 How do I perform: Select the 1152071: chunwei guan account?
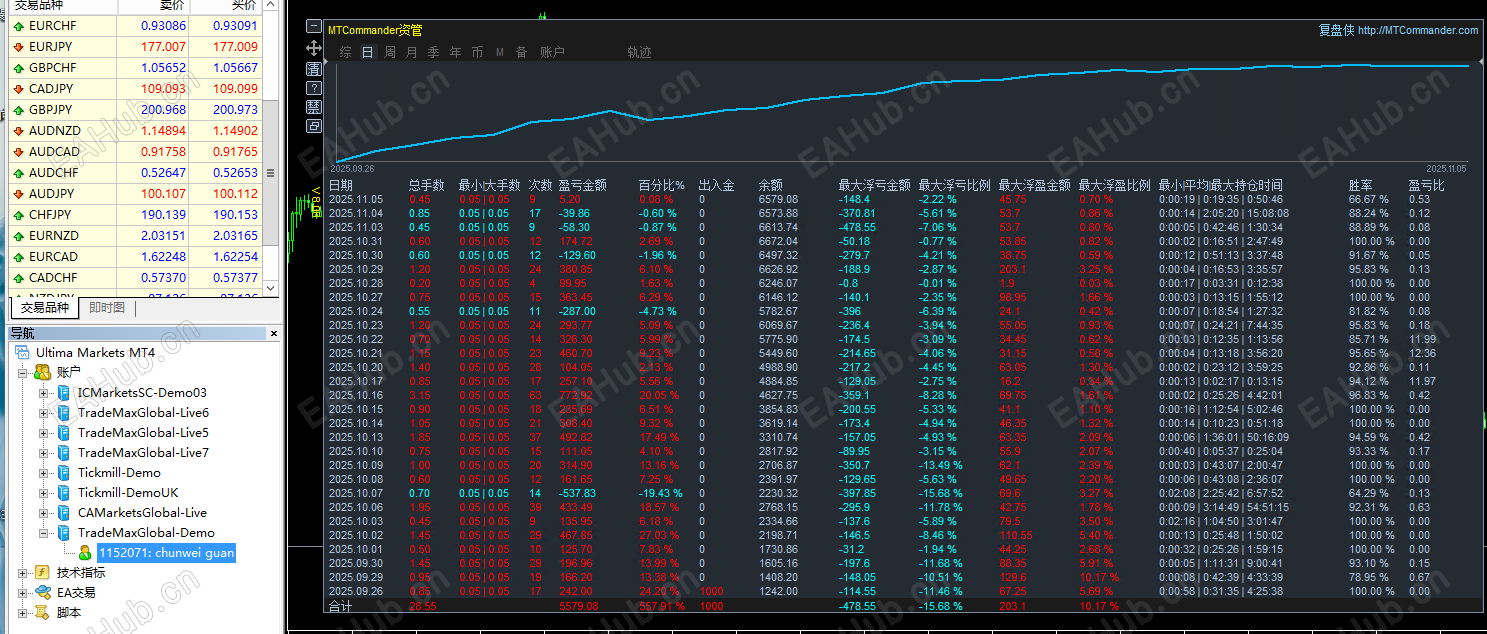point(165,553)
